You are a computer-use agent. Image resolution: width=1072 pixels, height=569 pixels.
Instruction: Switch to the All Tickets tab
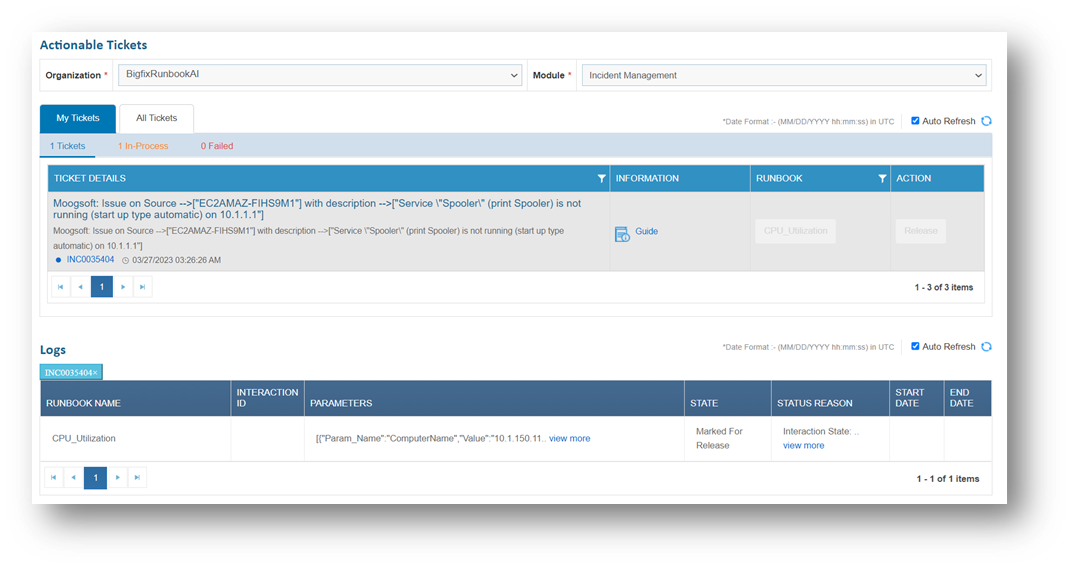click(157, 118)
